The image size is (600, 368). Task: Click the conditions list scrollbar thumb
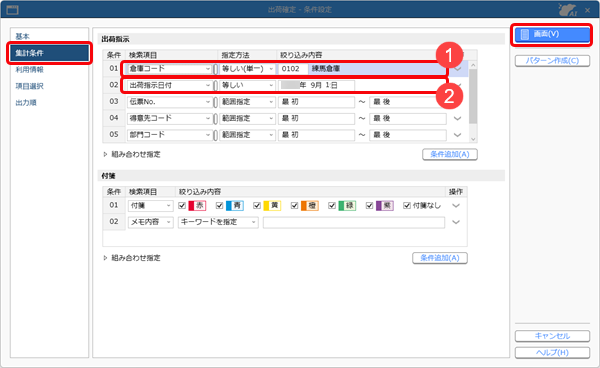click(x=473, y=96)
